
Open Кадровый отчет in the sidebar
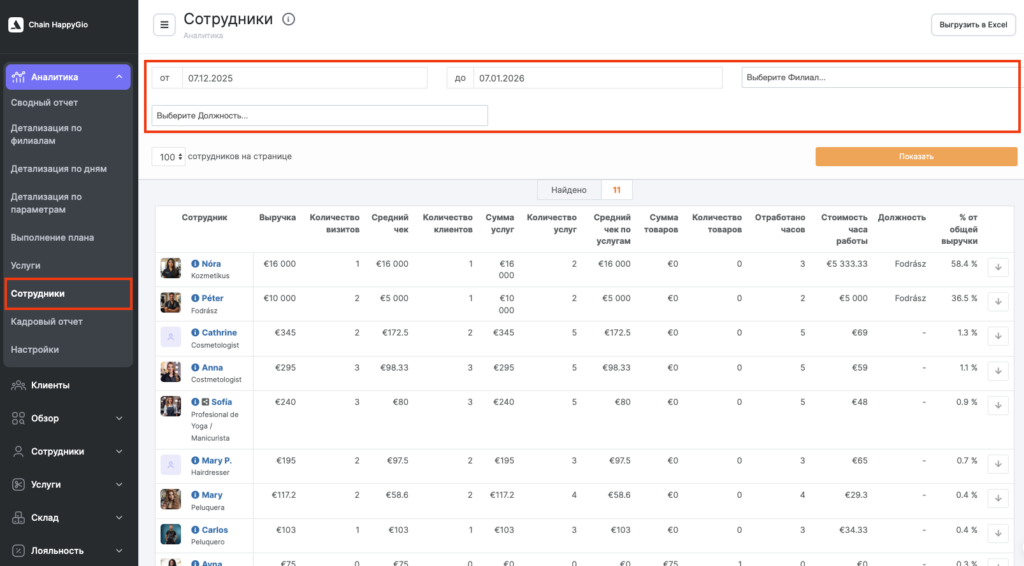pyautogui.click(x=47, y=322)
